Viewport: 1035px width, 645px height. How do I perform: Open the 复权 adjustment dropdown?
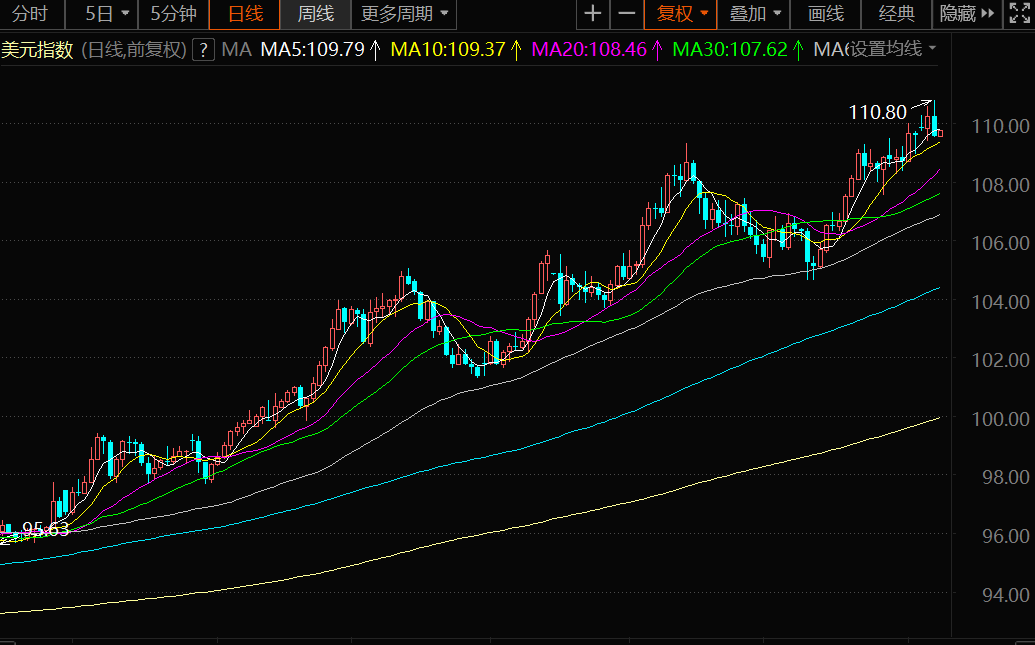pos(682,14)
